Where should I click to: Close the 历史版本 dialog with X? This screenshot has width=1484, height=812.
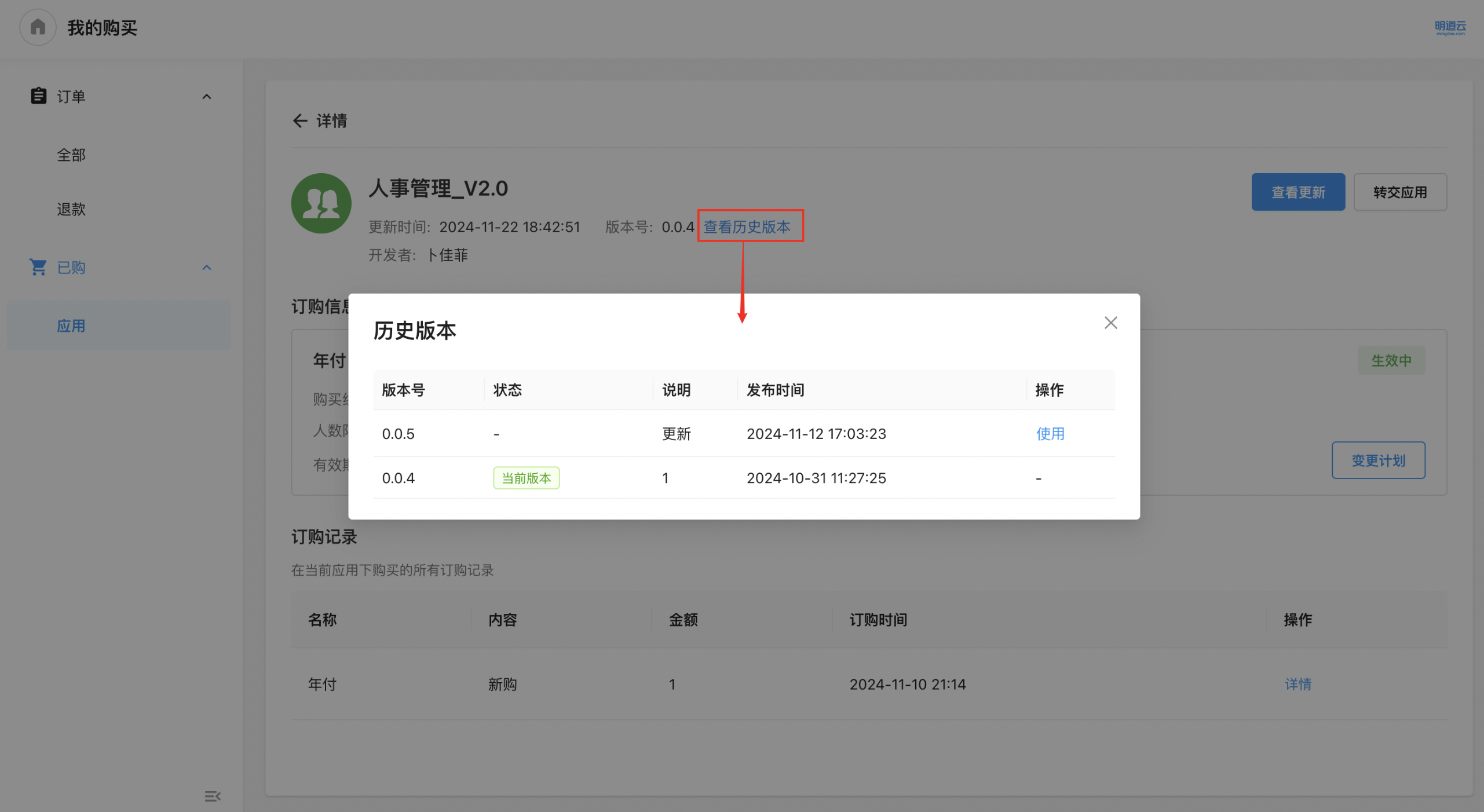click(x=1110, y=323)
